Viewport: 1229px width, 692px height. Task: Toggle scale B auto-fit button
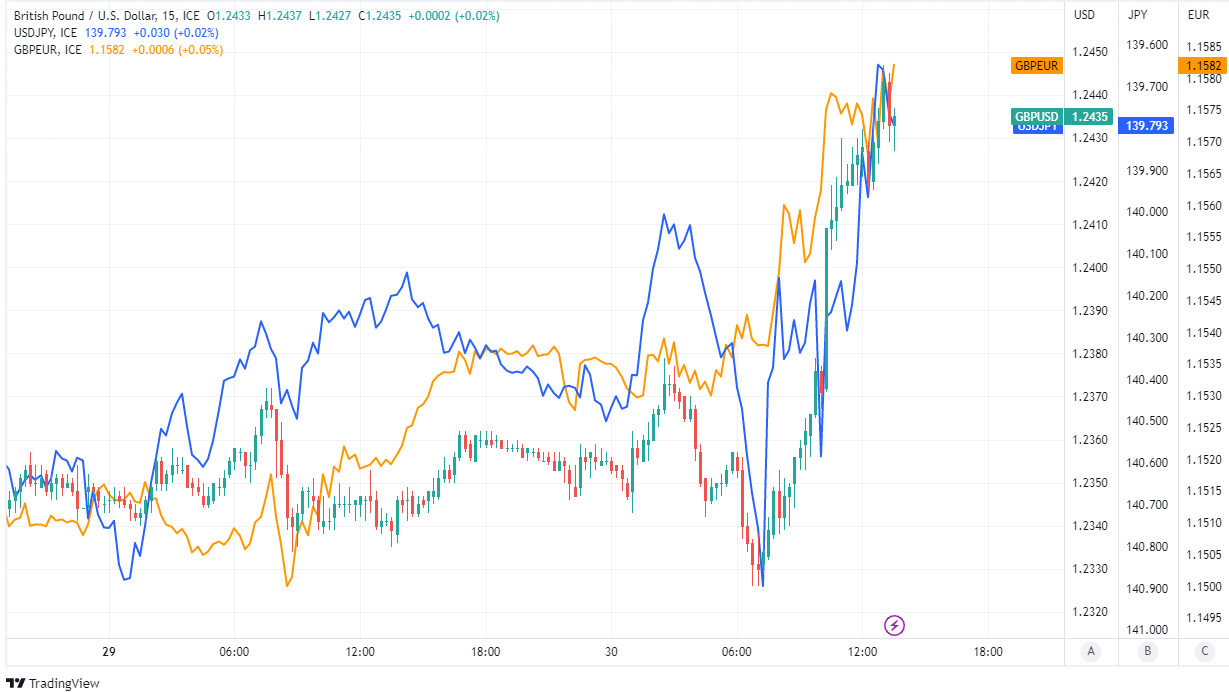(x=1146, y=652)
